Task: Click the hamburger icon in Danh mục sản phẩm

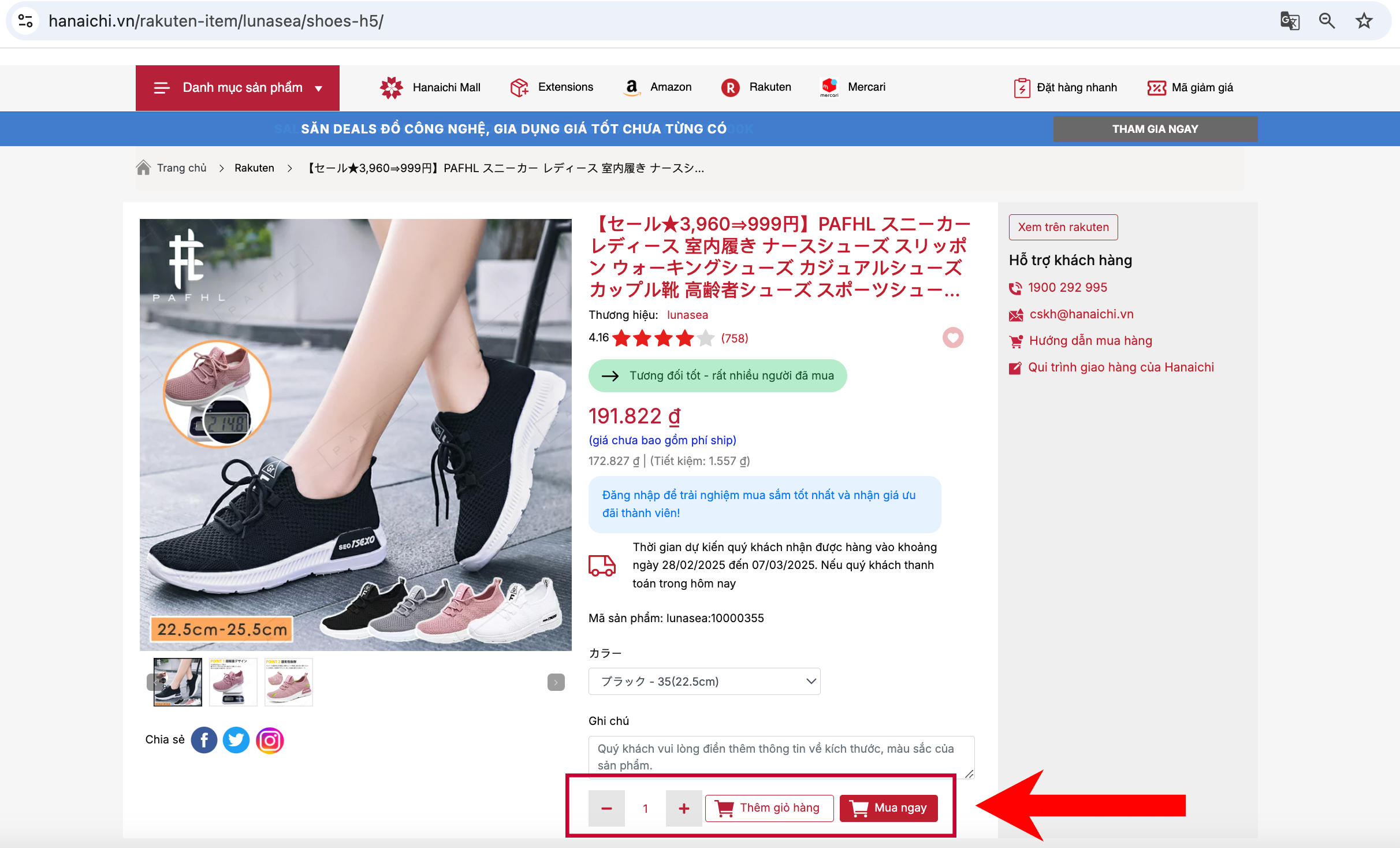Action: [161, 88]
